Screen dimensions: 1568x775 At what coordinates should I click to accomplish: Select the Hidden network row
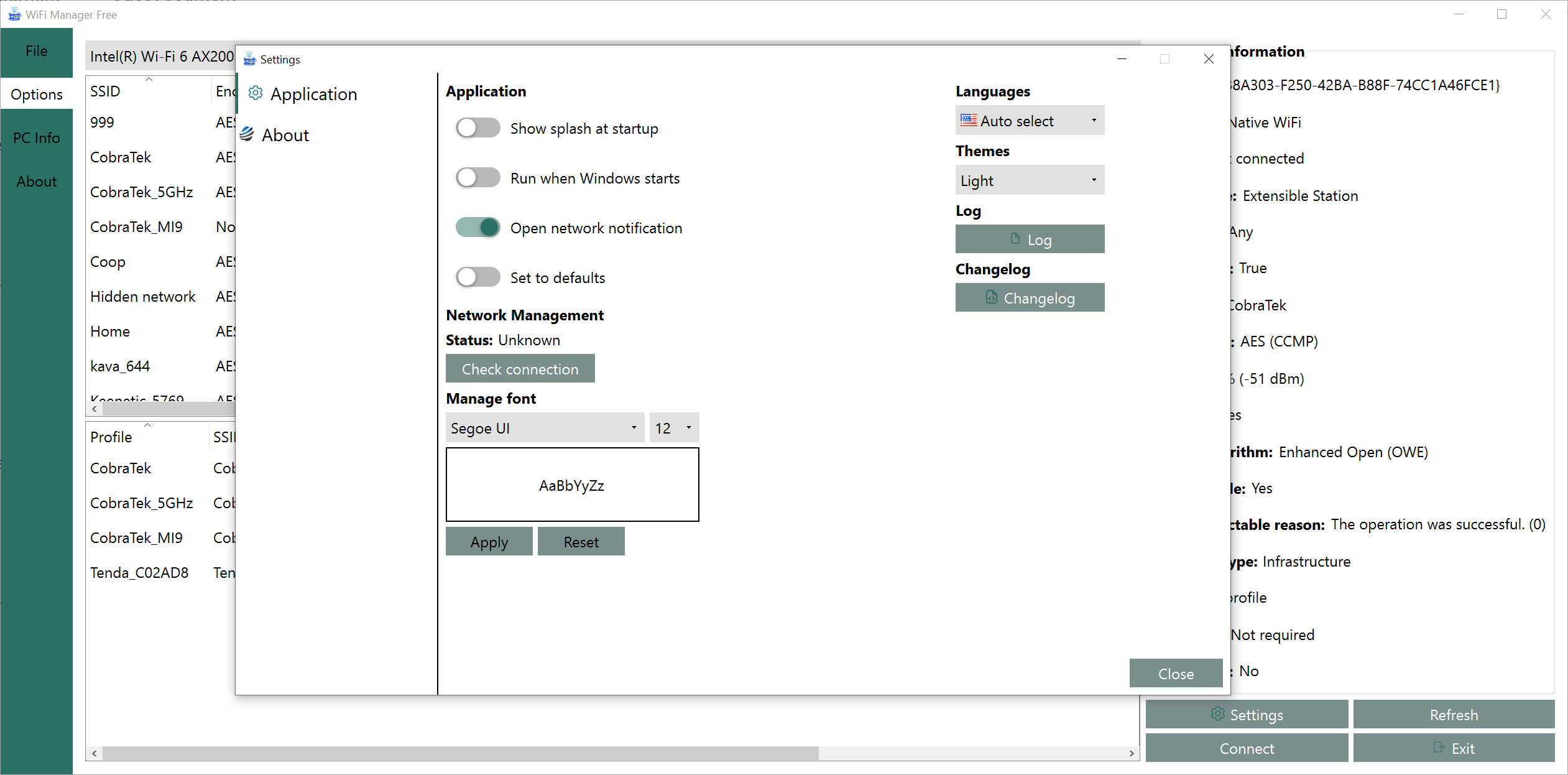point(160,297)
